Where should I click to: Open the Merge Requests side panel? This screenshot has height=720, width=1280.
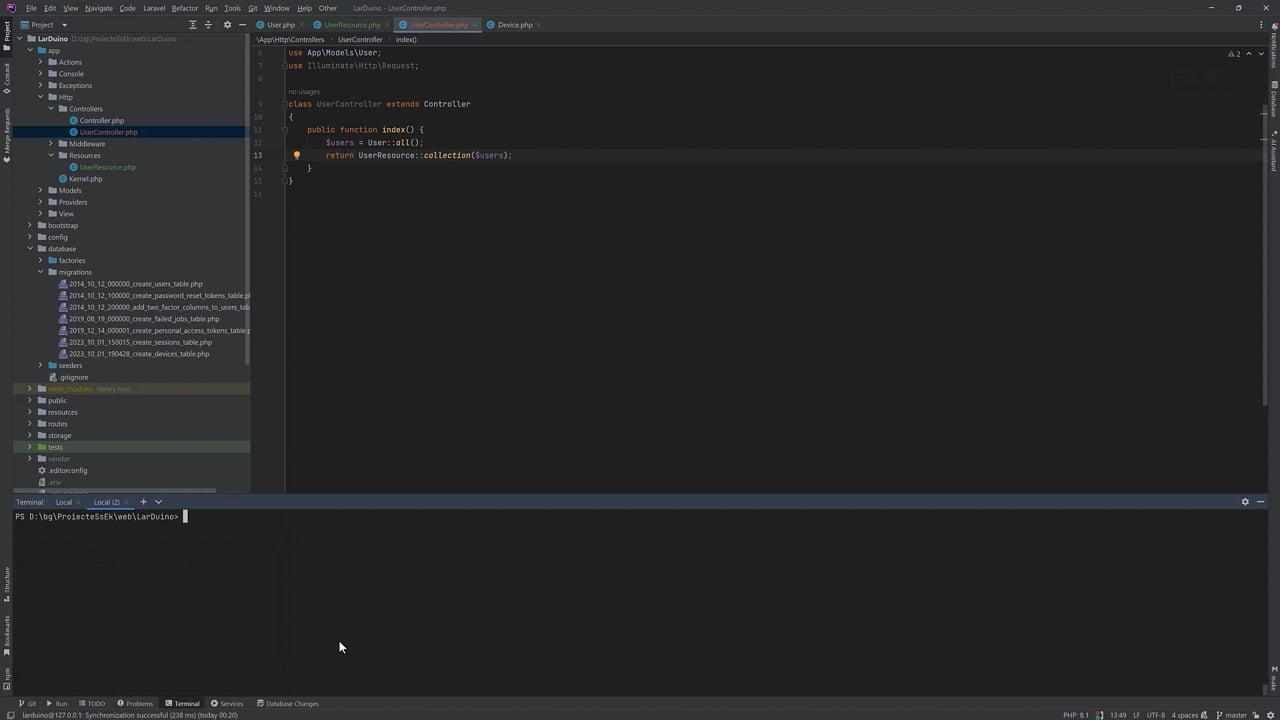coord(7,135)
